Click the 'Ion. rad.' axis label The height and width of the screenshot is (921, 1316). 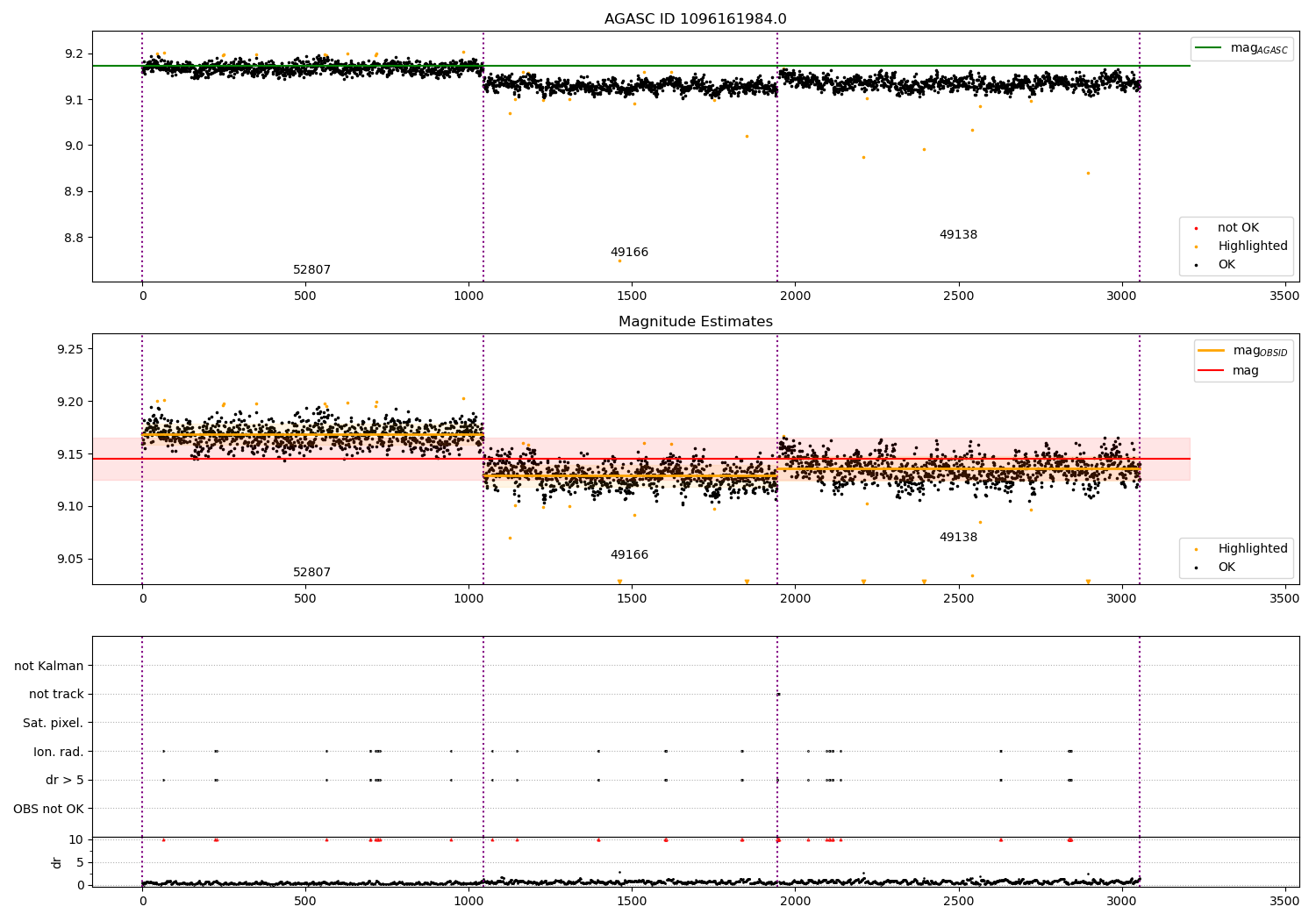tap(59, 752)
